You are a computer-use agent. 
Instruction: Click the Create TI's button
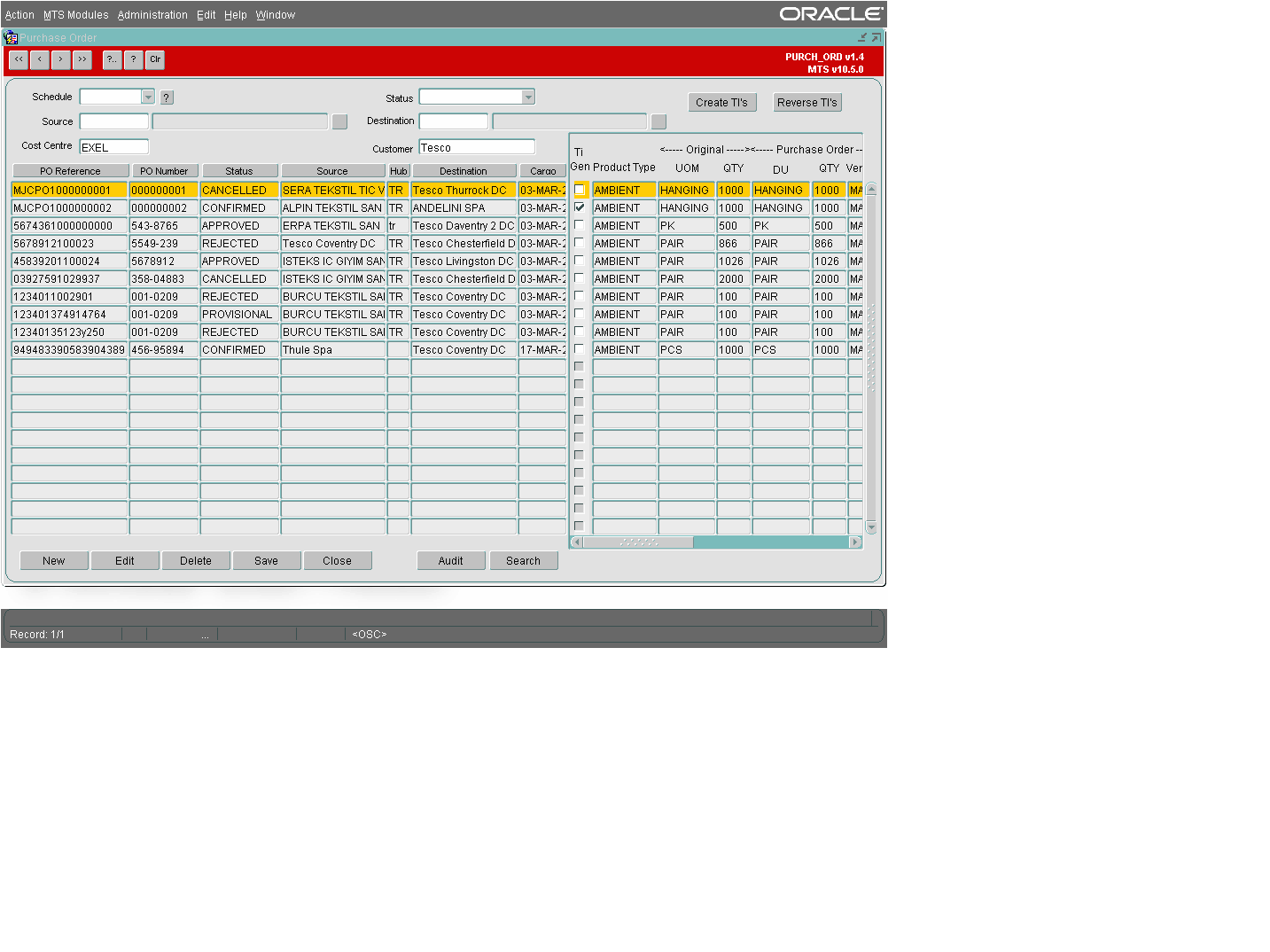[721, 103]
